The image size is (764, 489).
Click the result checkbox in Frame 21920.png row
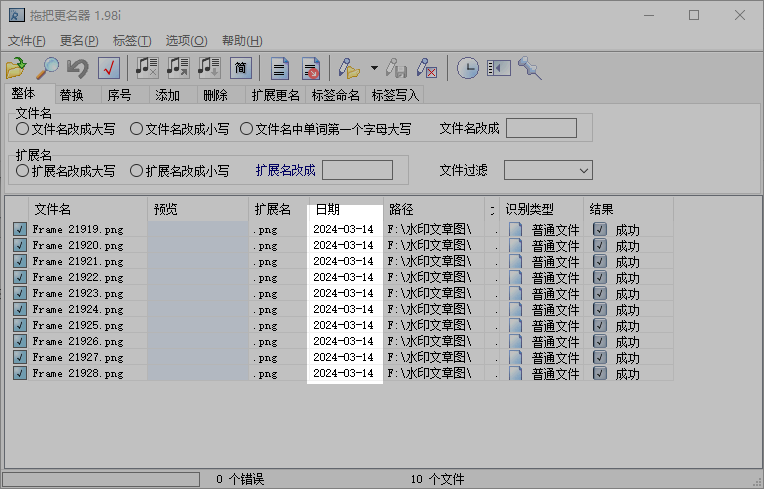[x=600, y=245]
